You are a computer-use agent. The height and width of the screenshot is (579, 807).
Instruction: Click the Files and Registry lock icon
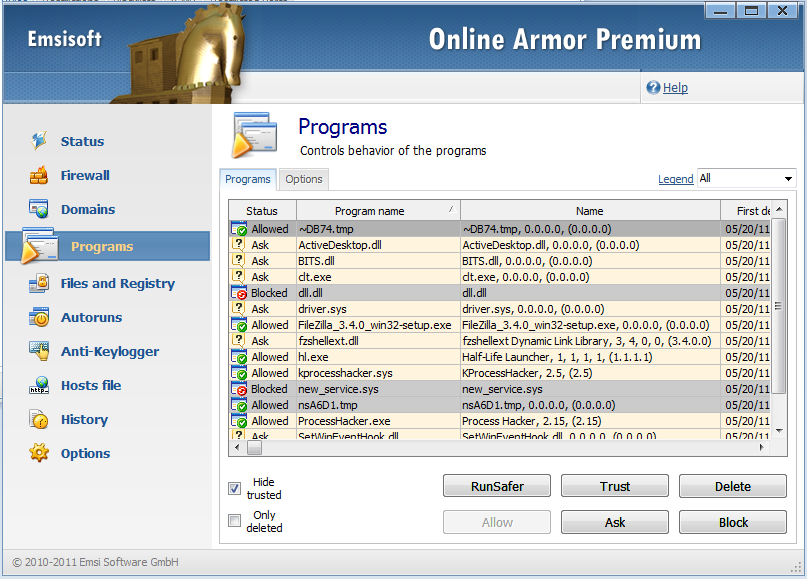click(x=39, y=283)
